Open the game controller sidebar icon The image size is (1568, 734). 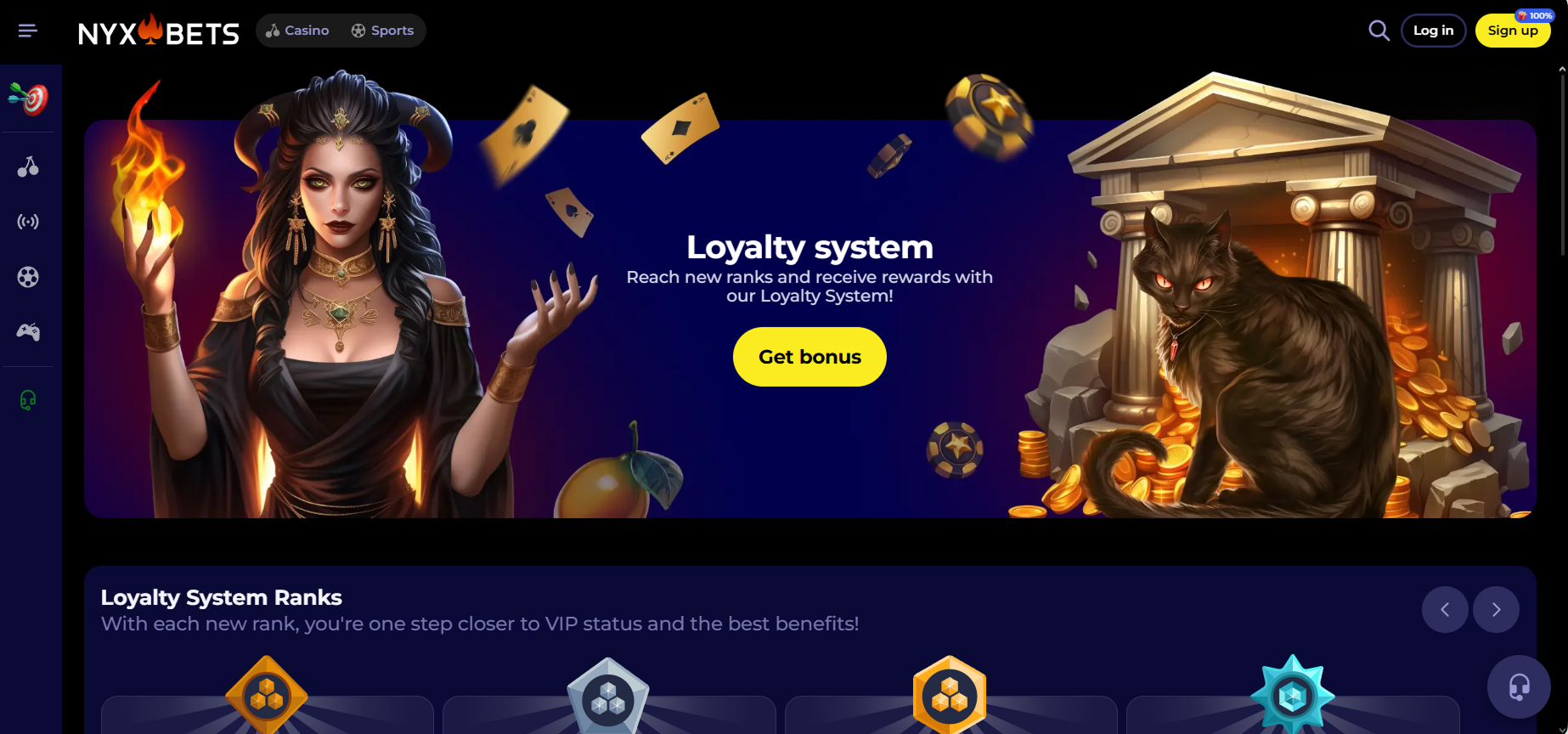[x=28, y=332]
